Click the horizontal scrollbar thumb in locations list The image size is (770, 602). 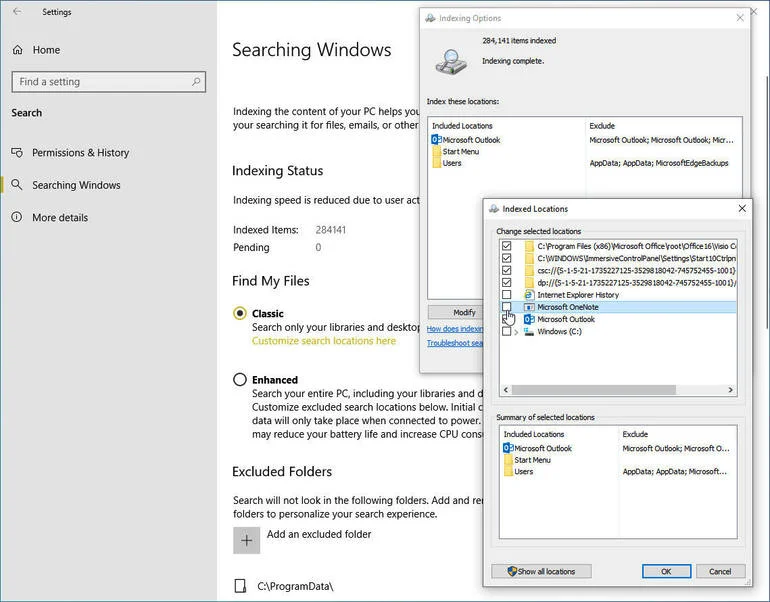(x=594, y=389)
